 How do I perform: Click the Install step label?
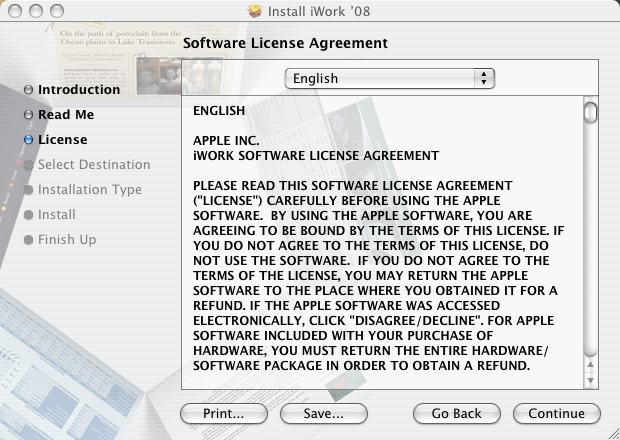pos(57,215)
